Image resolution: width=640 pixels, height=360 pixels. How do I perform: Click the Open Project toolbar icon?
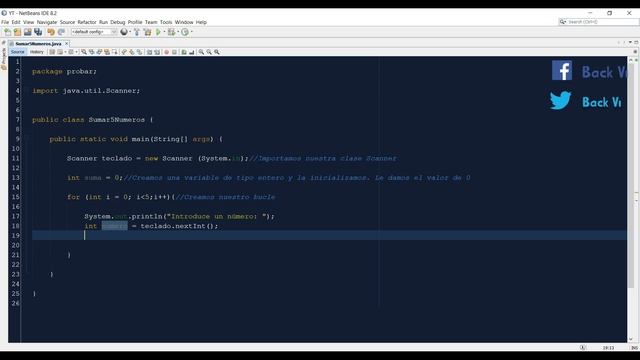coord(27,32)
